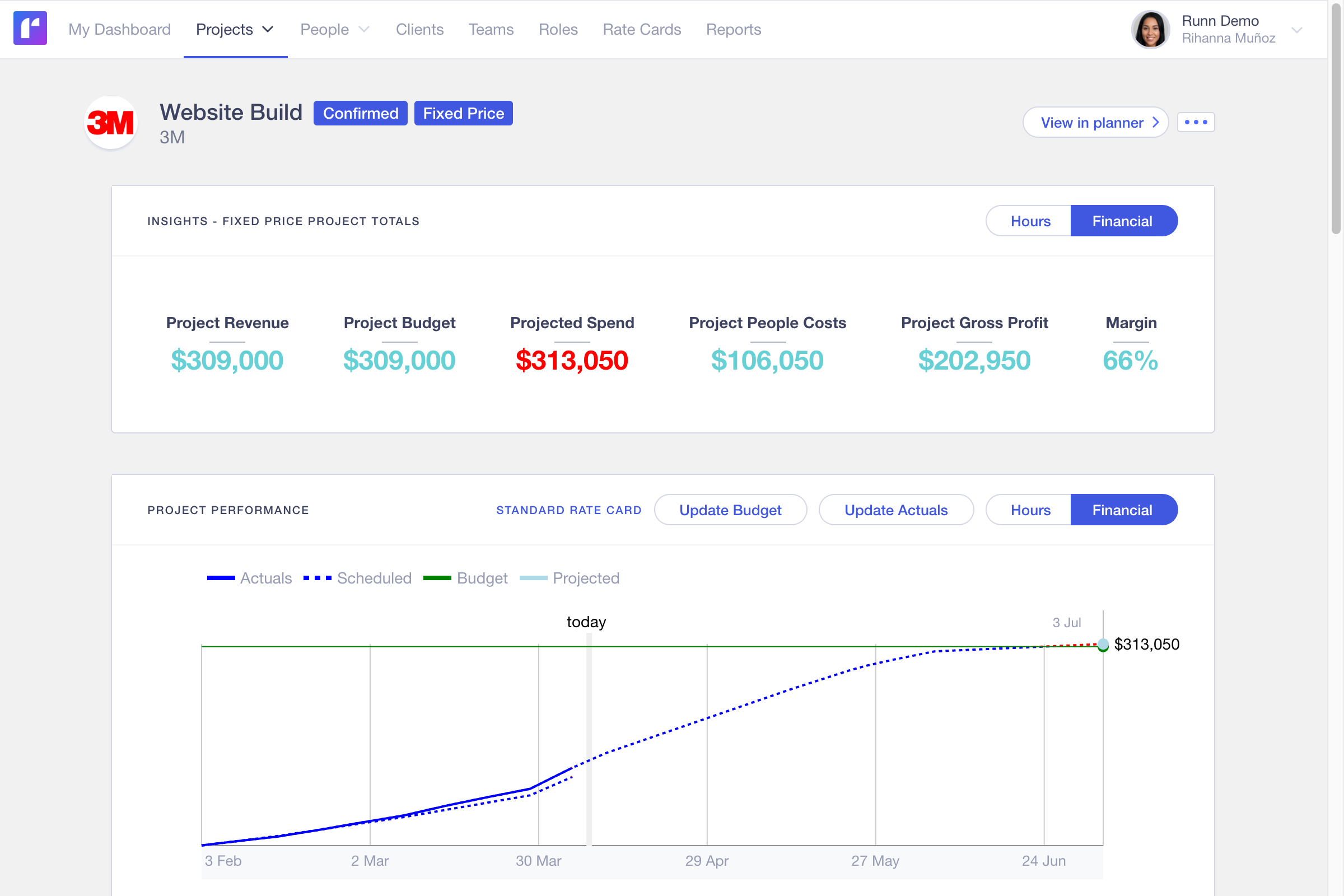Go to the Rate Cards tab
This screenshot has width=1344, height=896.
642,29
